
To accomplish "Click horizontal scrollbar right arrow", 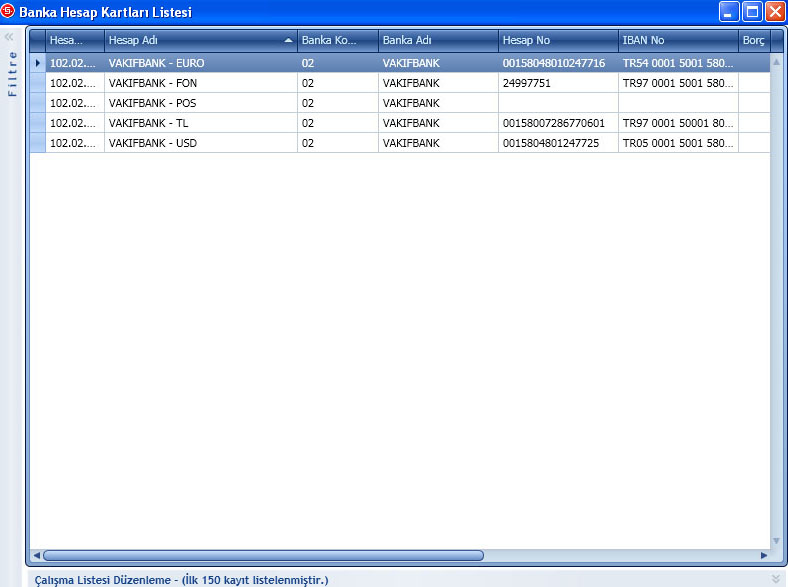I will coord(764,555).
